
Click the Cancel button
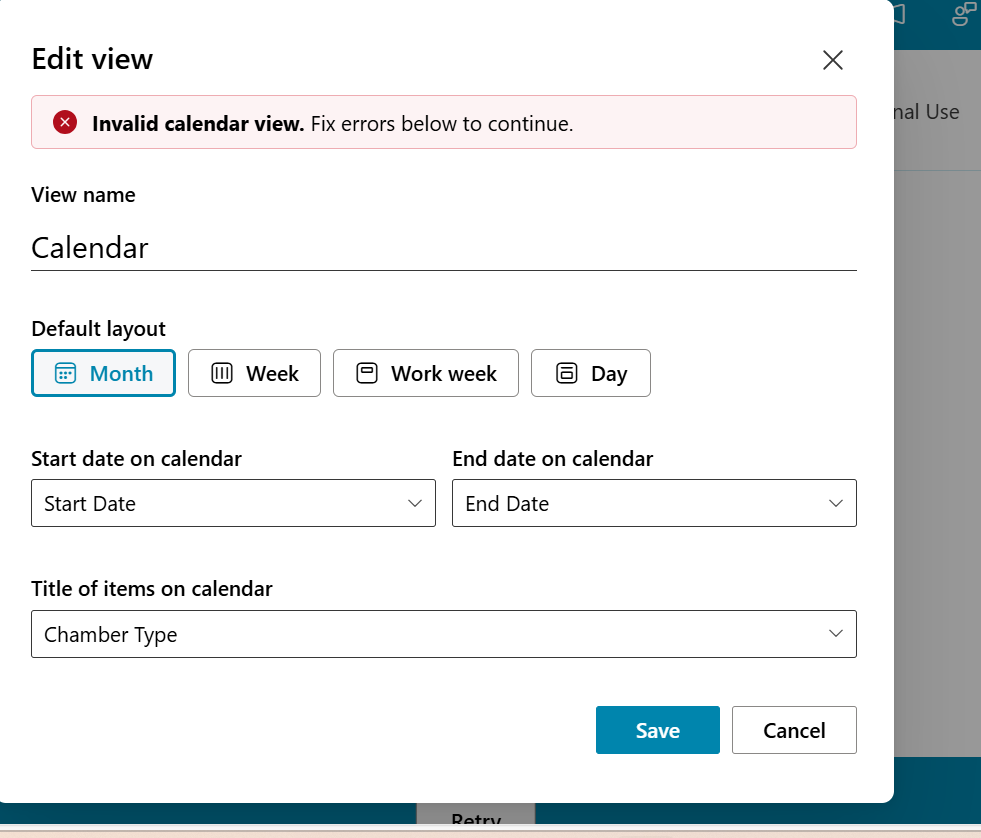tap(794, 730)
